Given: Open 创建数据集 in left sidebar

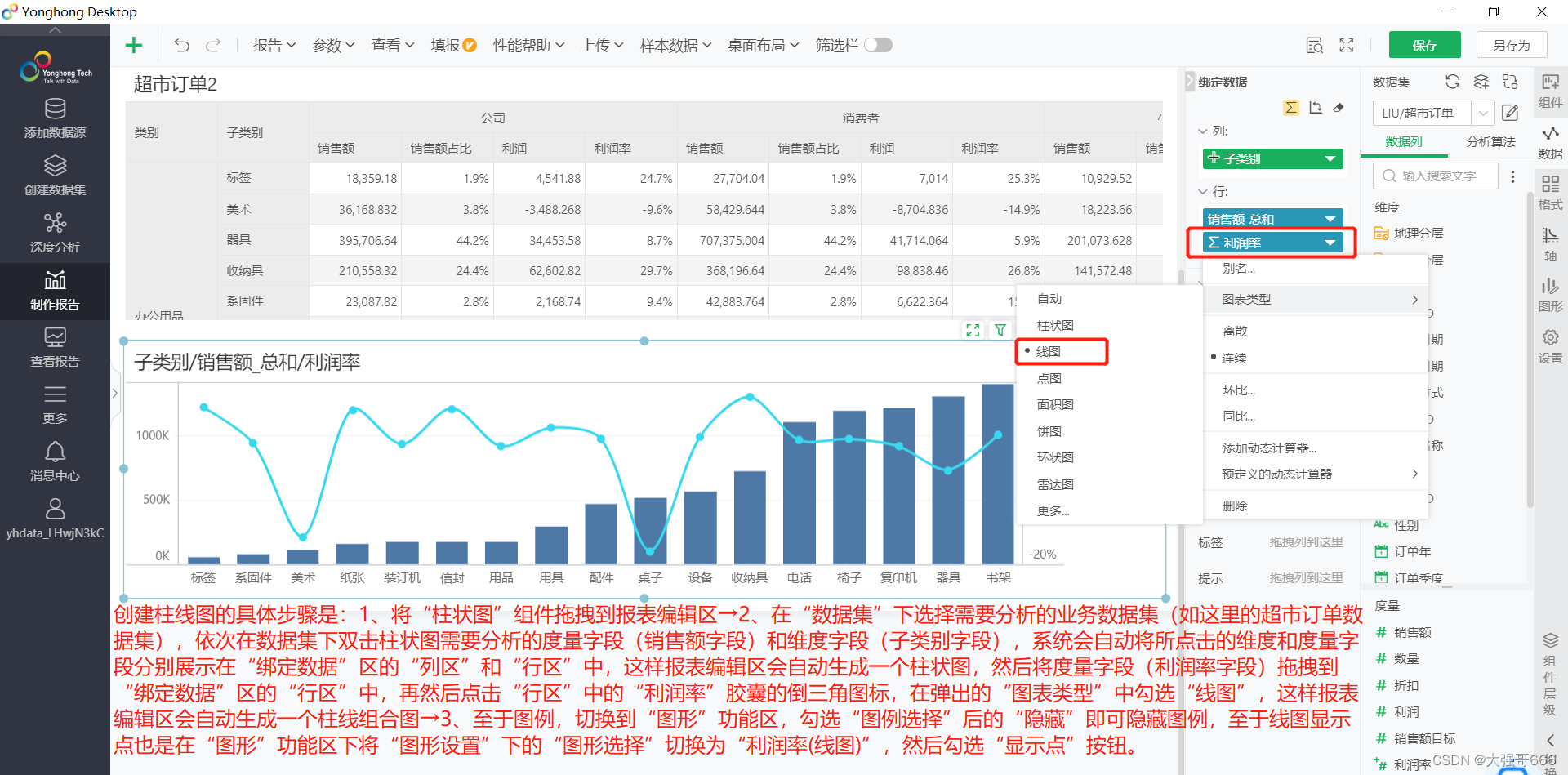Looking at the screenshot, I should [x=55, y=176].
